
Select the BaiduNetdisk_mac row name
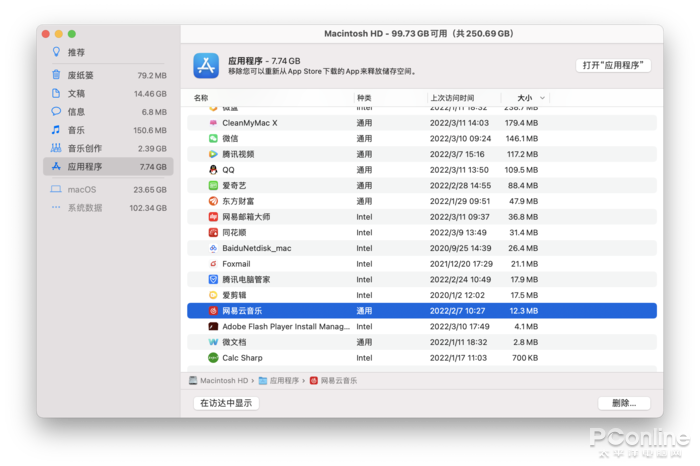(257, 248)
